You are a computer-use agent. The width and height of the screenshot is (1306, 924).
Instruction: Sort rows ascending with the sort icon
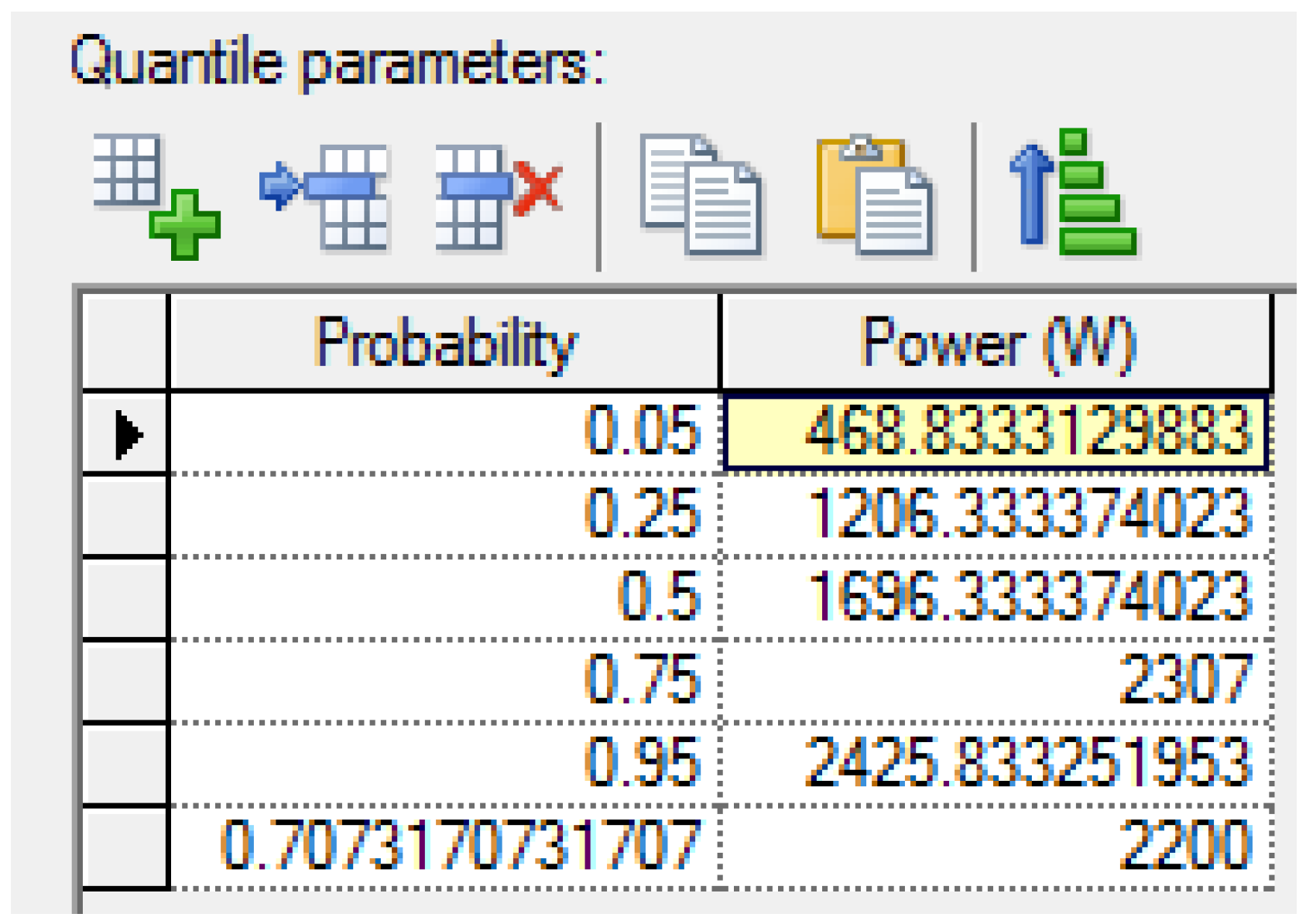1072,193
